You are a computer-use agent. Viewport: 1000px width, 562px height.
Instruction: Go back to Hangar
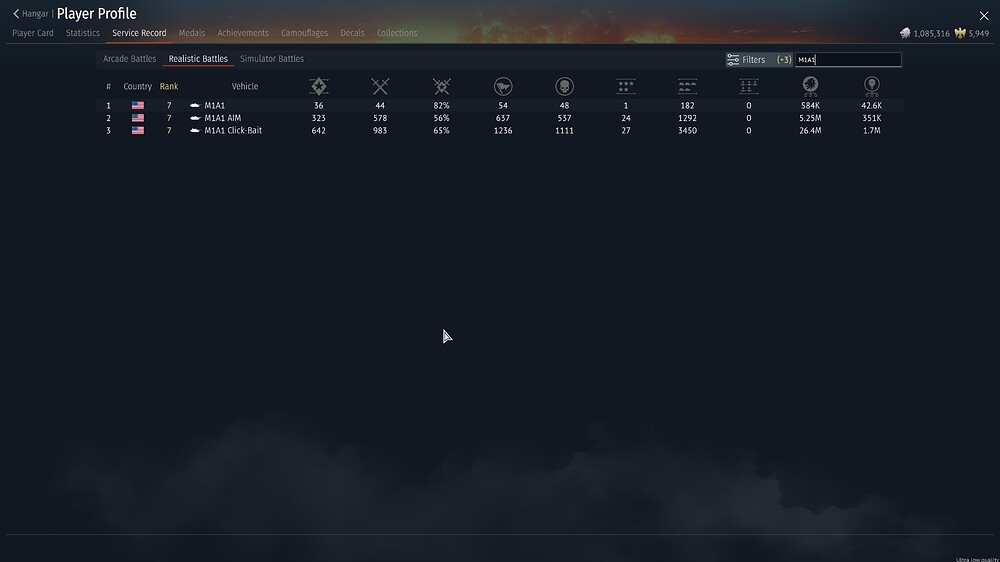(31, 13)
